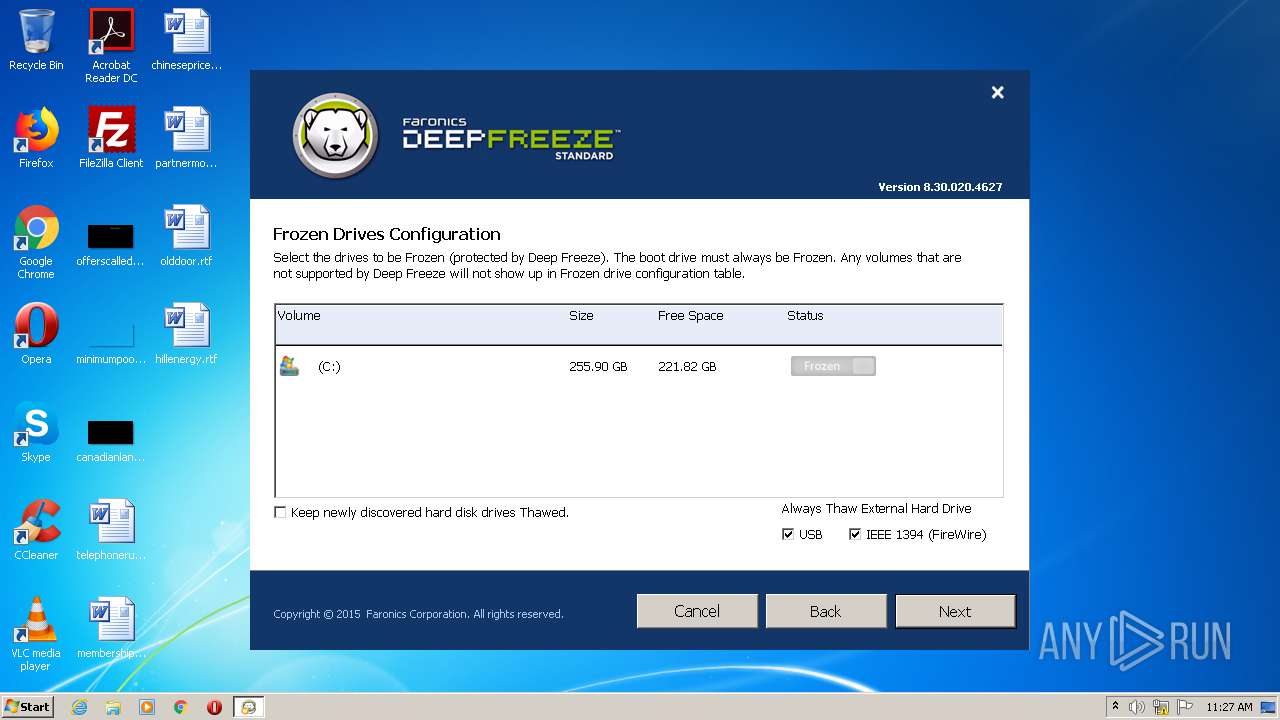The image size is (1280, 720).
Task: Open Windows Media Player taskbar icon
Action: (x=147, y=707)
